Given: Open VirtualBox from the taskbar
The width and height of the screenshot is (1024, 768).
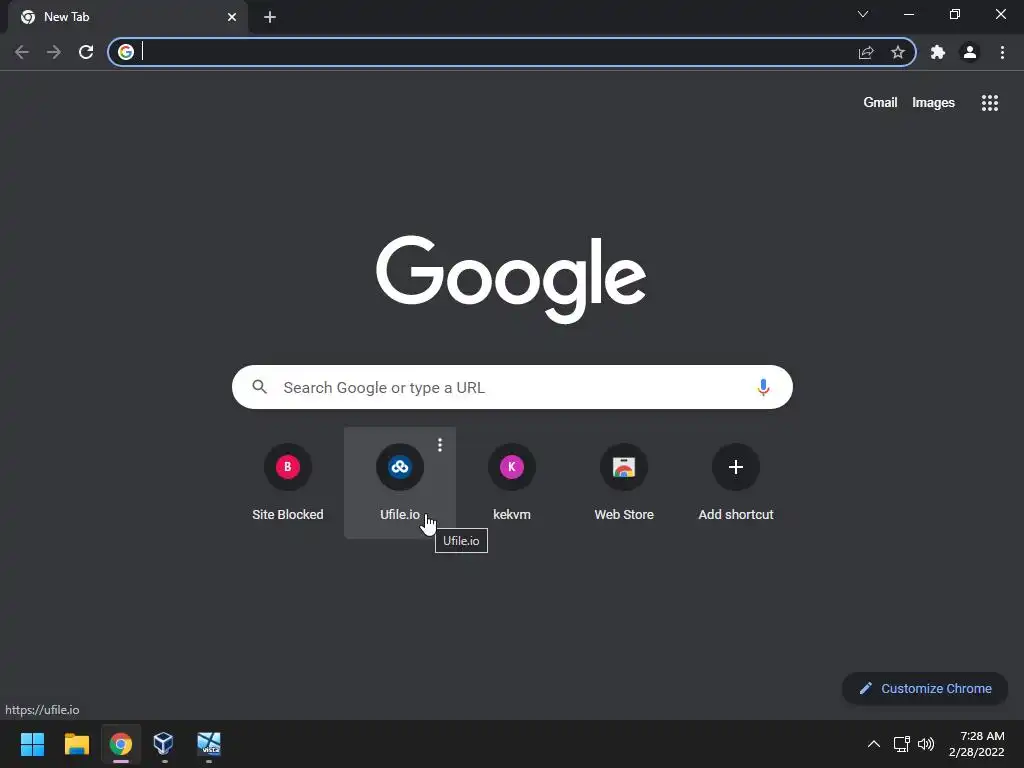Looking at the screenshot, I should pyautogui.click(x=163, y=744).
